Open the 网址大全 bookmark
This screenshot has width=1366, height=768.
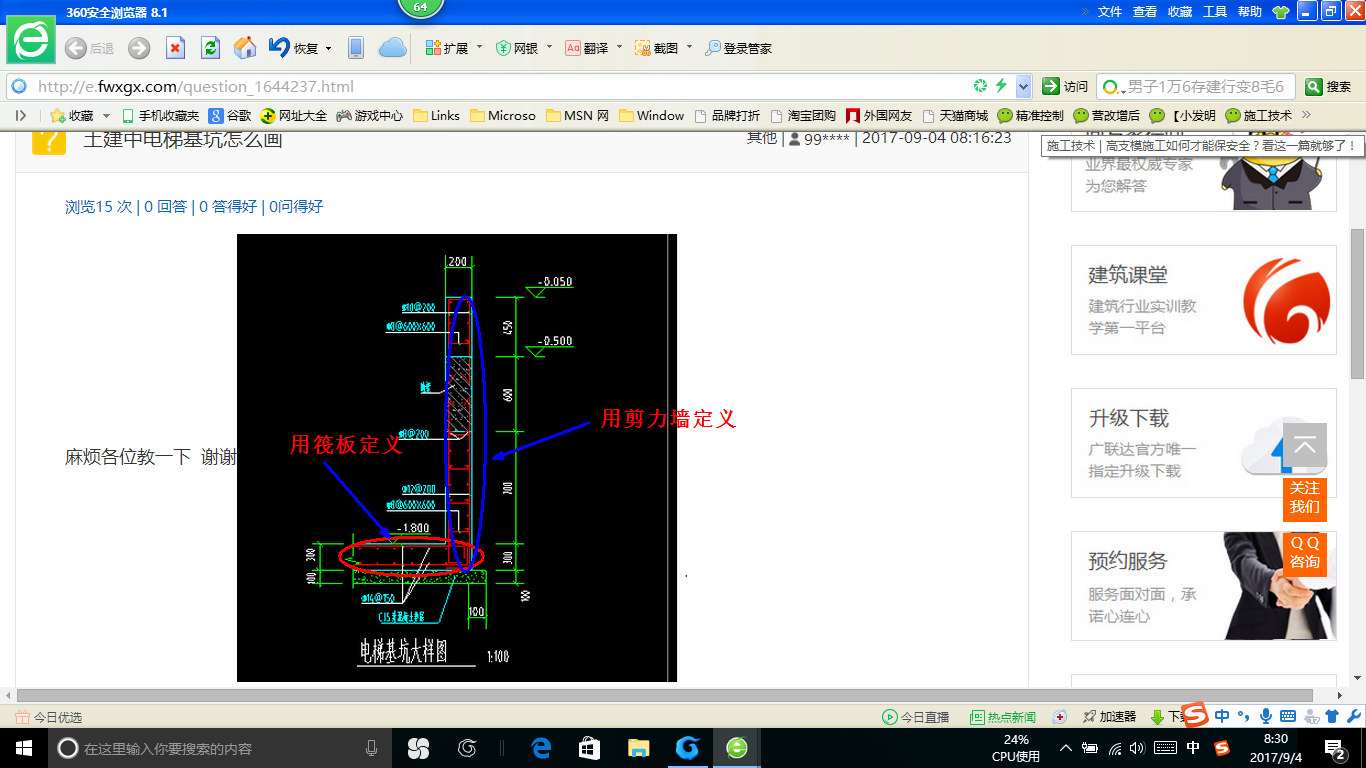294,116
